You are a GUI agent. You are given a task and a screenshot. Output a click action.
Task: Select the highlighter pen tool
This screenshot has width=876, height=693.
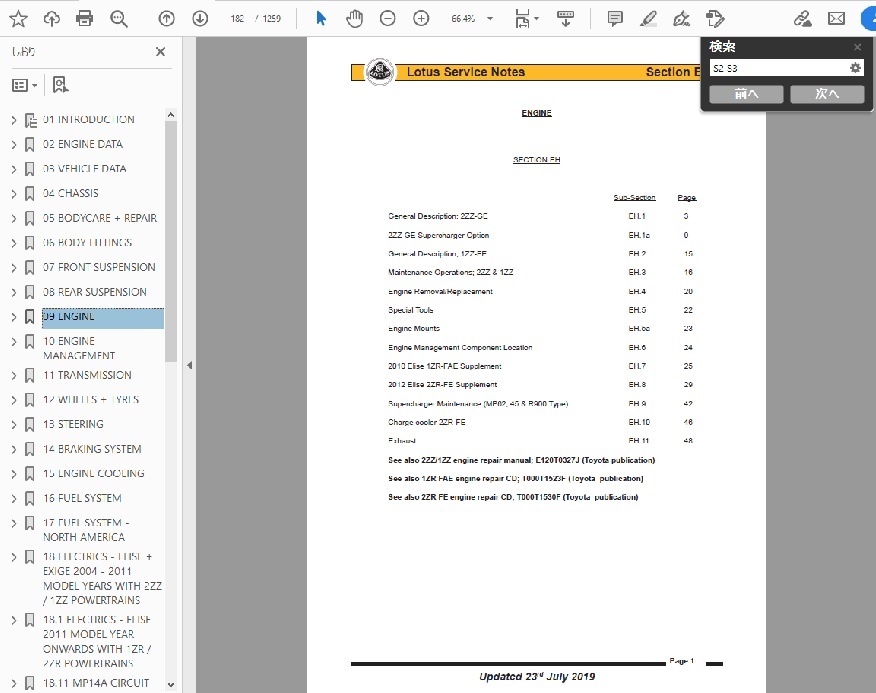(648, 19)
